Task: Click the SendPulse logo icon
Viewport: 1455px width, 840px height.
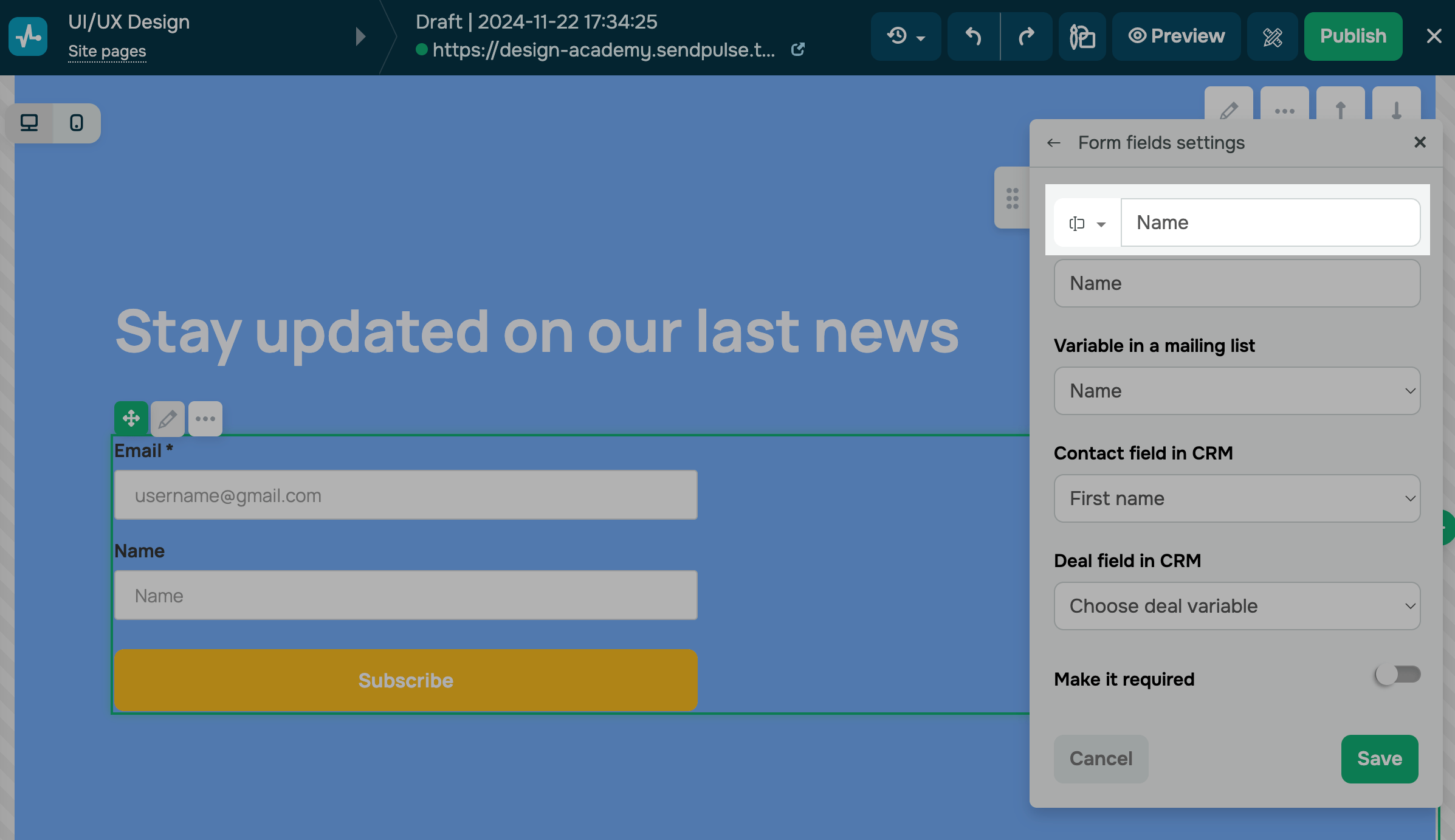Action: [x=28, y=36]
